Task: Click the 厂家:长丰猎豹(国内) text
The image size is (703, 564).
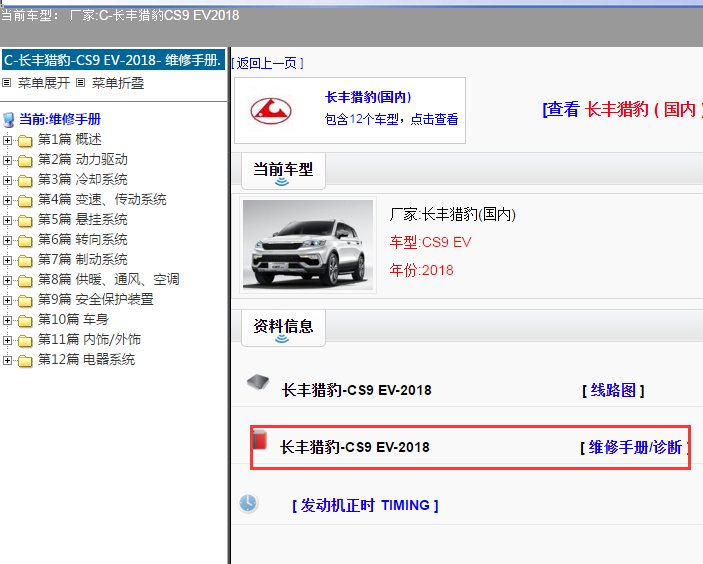Action: tap(452, 215)
